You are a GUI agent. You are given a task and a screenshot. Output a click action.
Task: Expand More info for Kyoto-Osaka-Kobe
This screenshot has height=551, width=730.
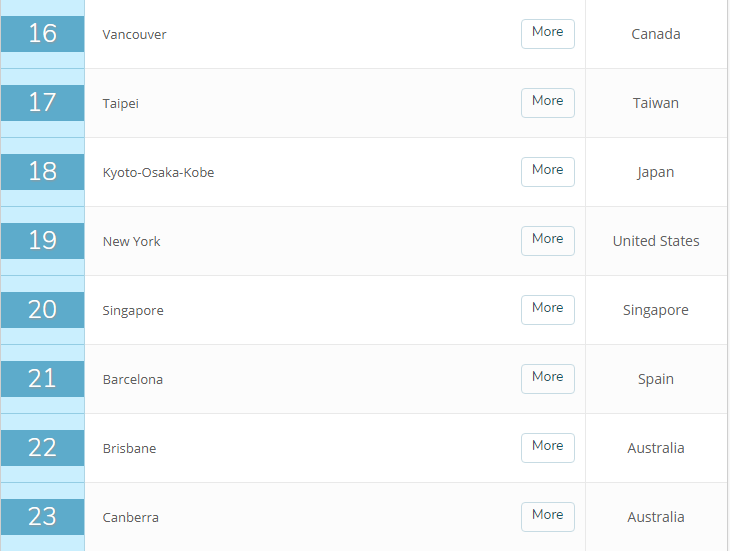547,171
